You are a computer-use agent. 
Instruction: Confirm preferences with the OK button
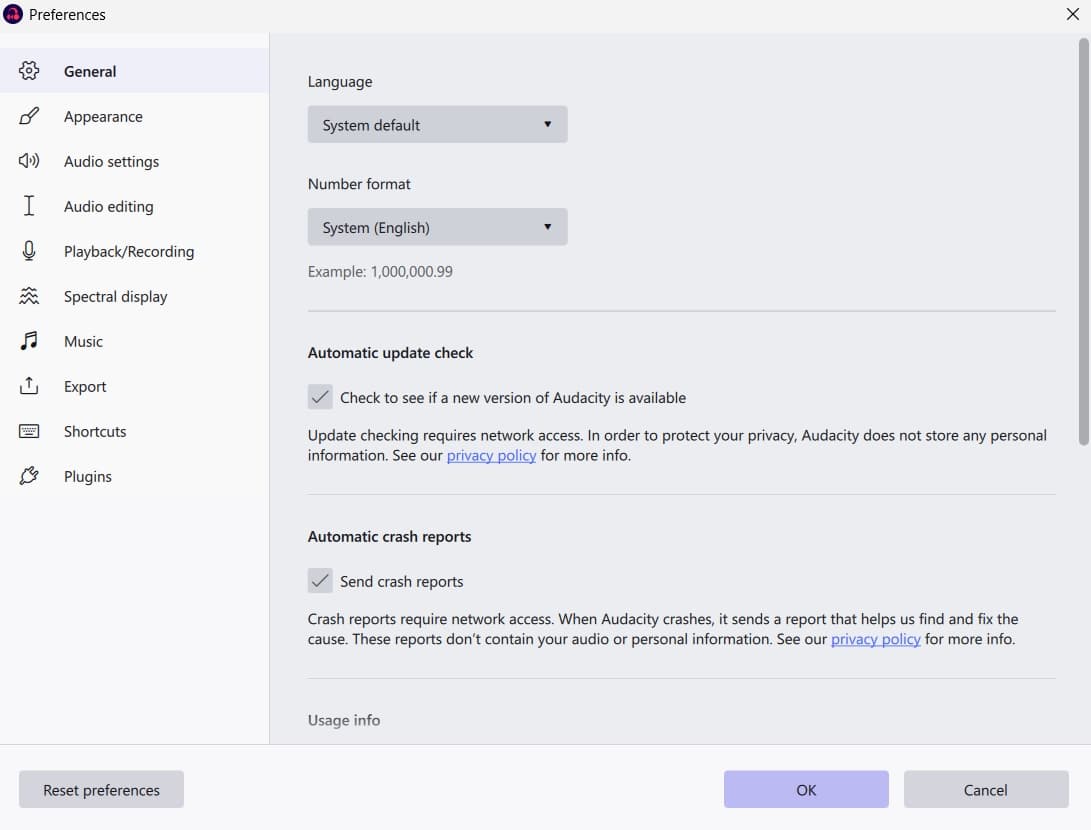point(806,790)
